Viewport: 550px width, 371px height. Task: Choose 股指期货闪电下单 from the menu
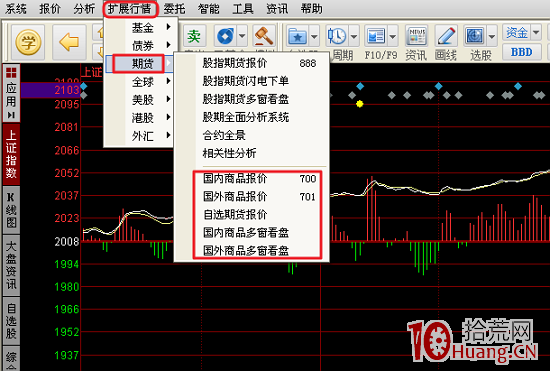point(246,81)
